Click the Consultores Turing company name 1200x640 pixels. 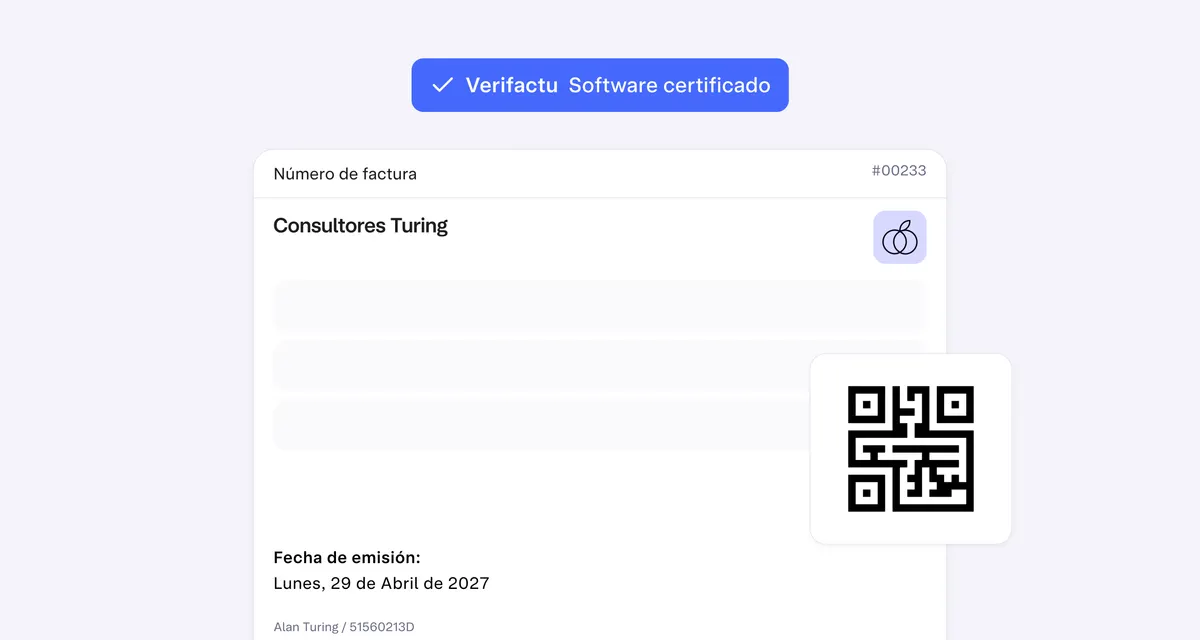(361, 226)
